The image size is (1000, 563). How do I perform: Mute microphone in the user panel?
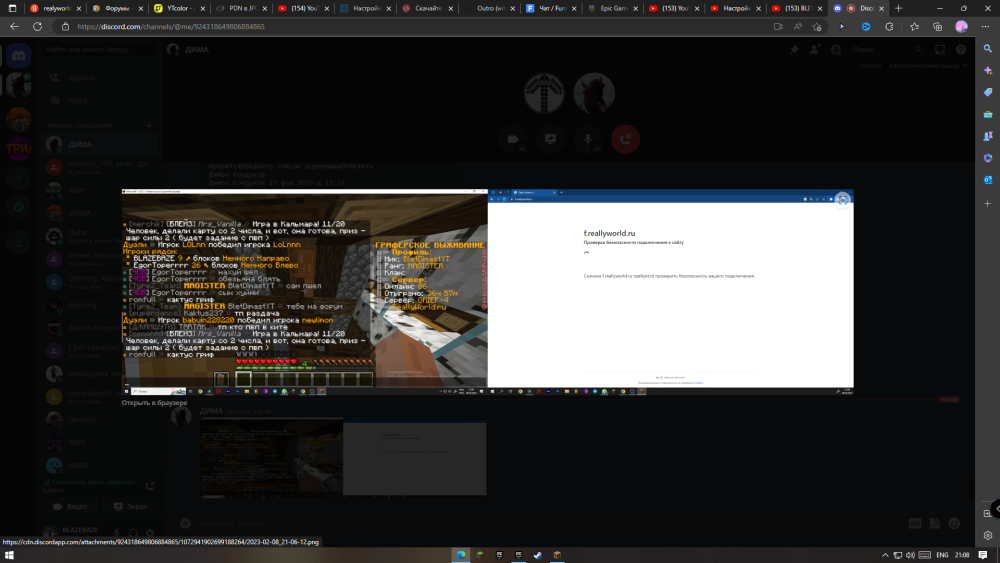coord(117,532)
